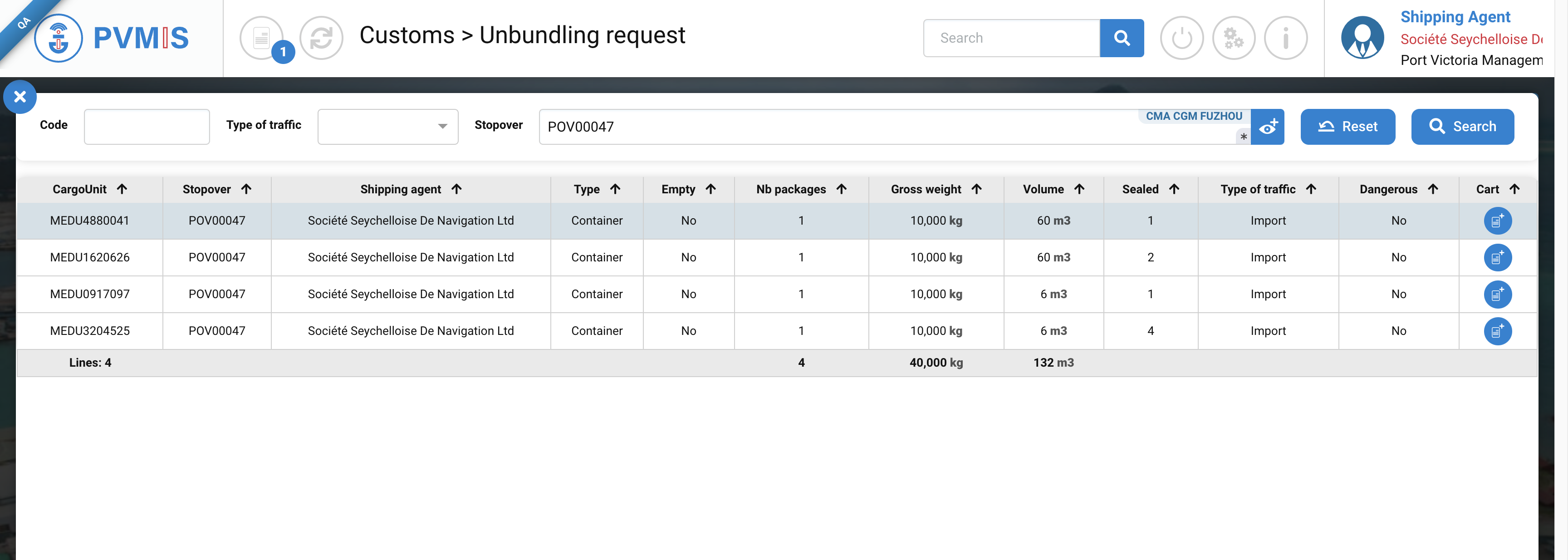This screenshot has width=1568, height=560.
Task: Click the power logout icon
Action: click(1181, 38)
